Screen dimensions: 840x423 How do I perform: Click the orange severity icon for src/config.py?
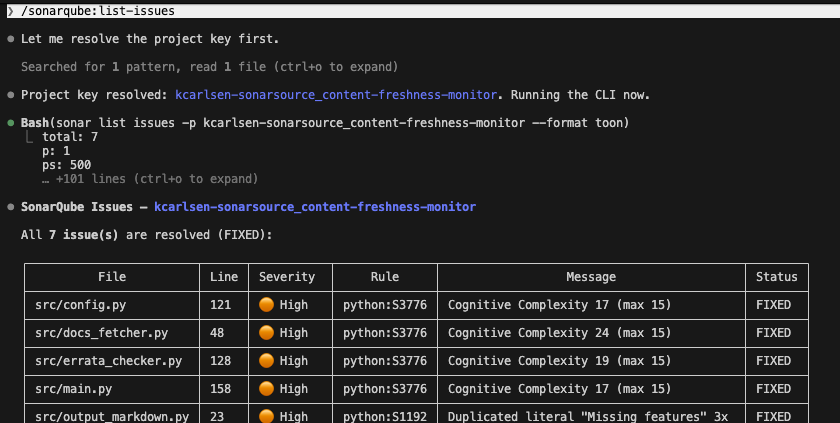click(x=266, y=305)
